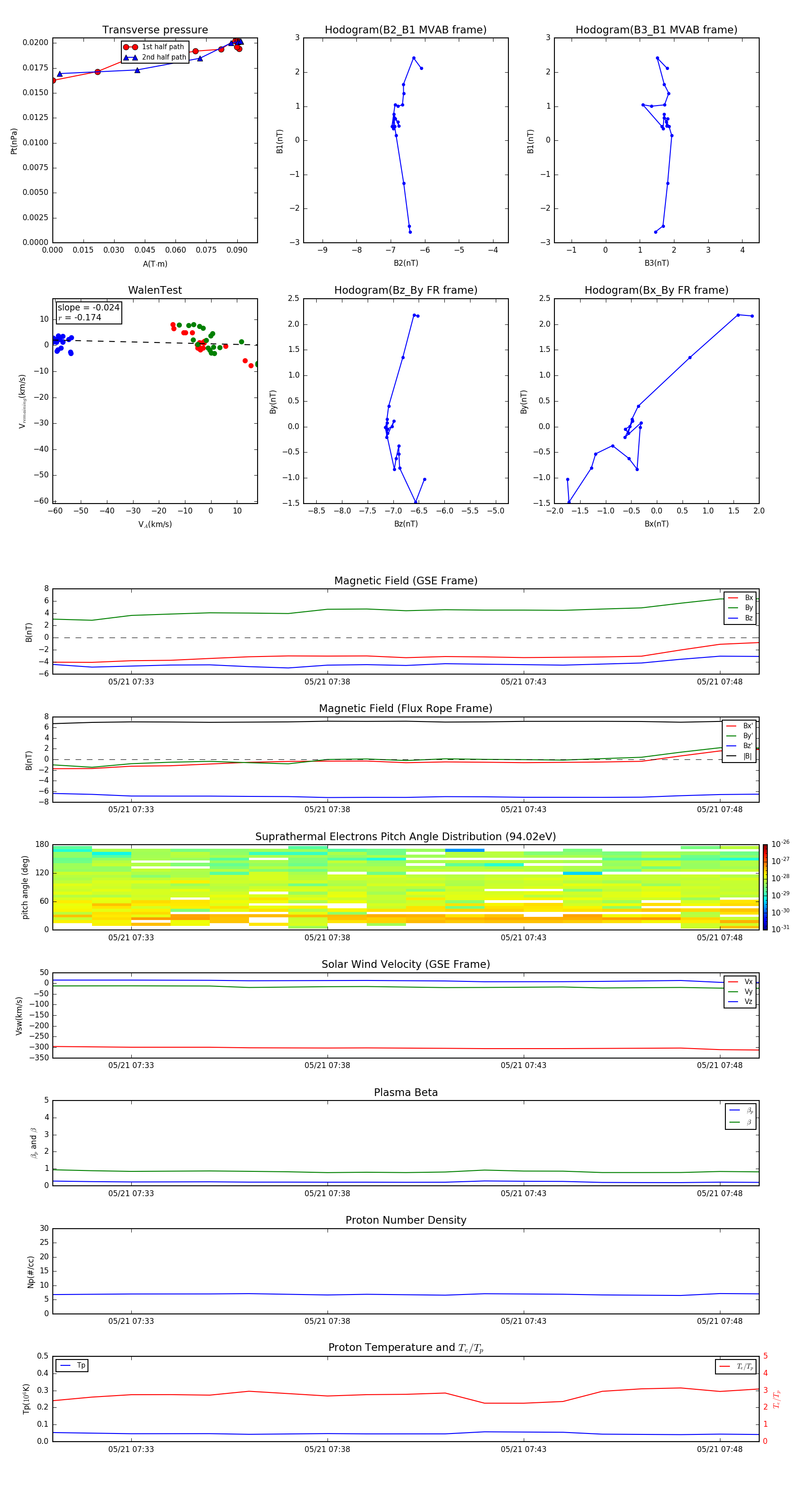812x1489 pixels.
Task: Click '05/21 07:48' tick under proton temperature plot
Action: (720, 1449)
